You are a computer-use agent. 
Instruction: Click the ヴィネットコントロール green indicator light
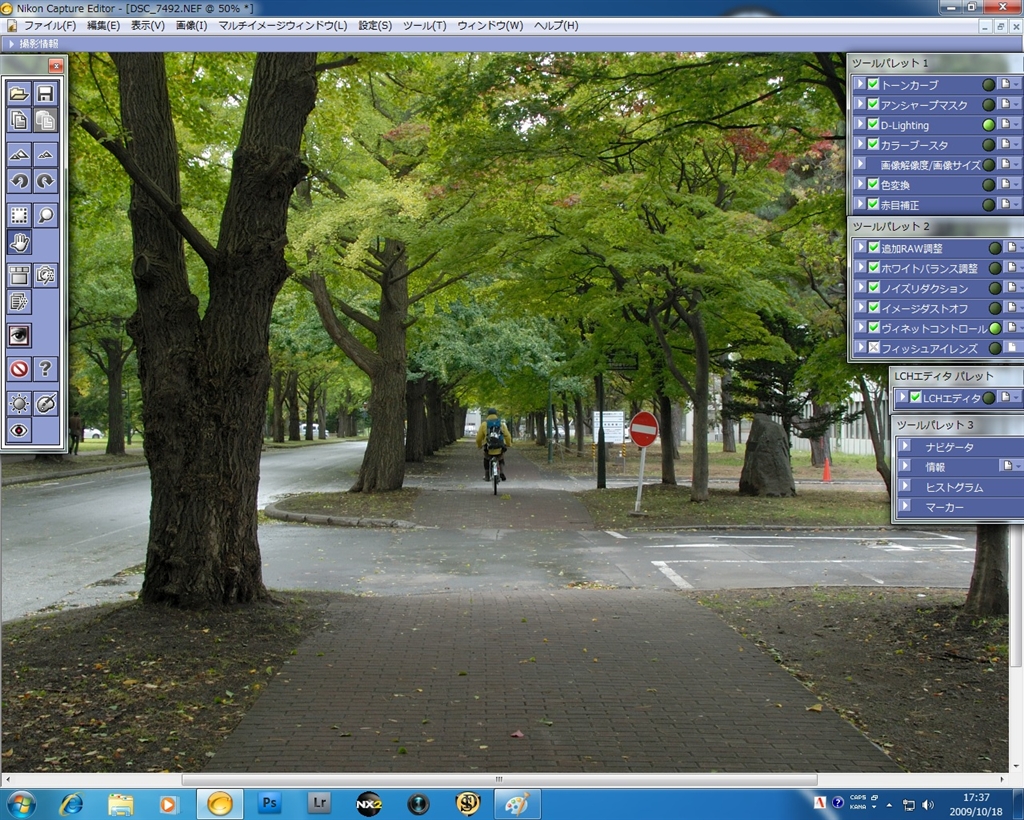pyautogui.click(x=995, y=328)
